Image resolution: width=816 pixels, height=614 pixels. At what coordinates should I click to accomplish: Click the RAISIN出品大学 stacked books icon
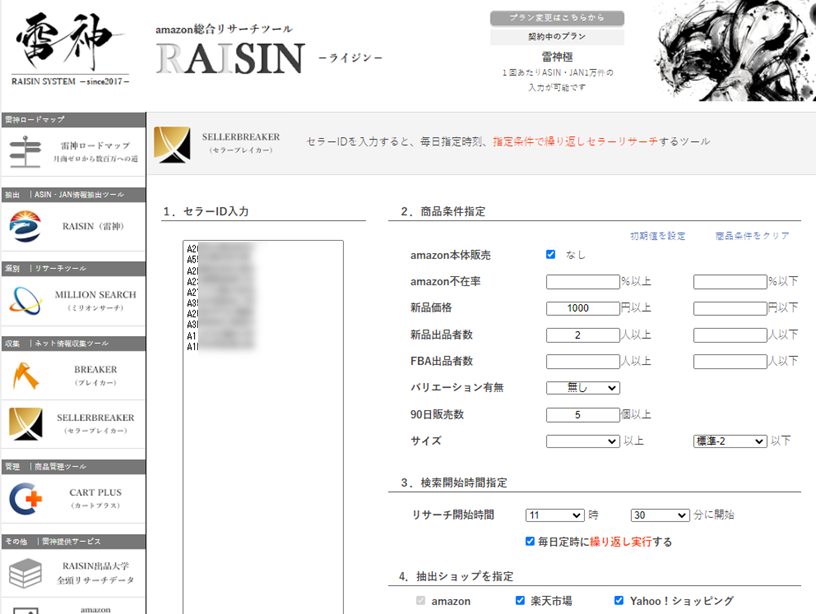click(x=25, y=573)
